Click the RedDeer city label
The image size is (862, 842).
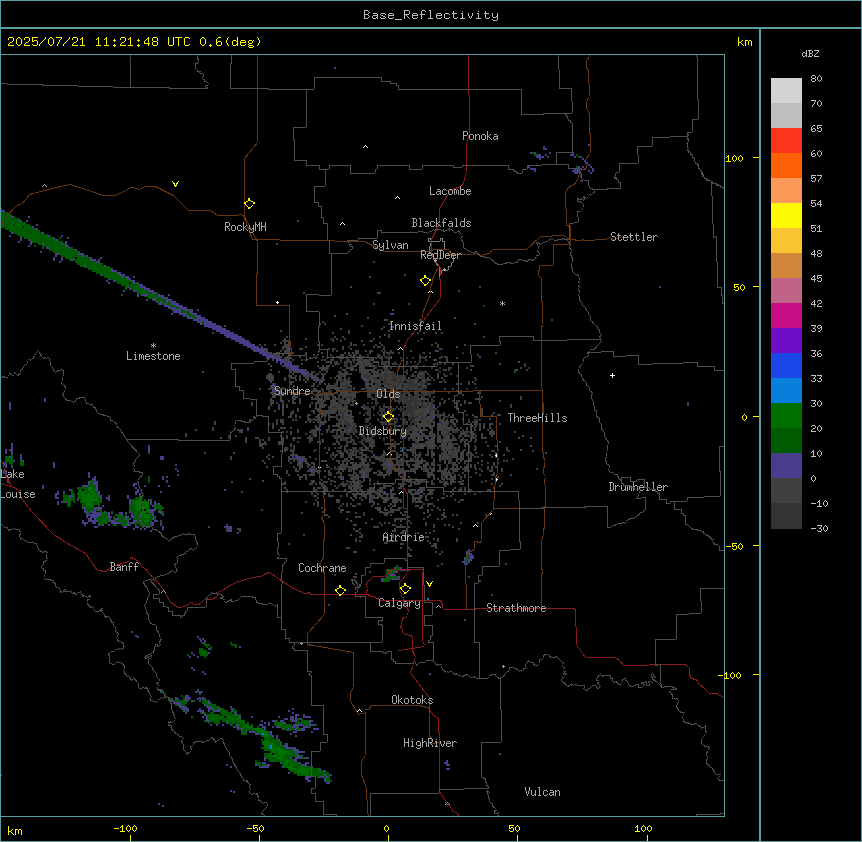pos(440,255)
